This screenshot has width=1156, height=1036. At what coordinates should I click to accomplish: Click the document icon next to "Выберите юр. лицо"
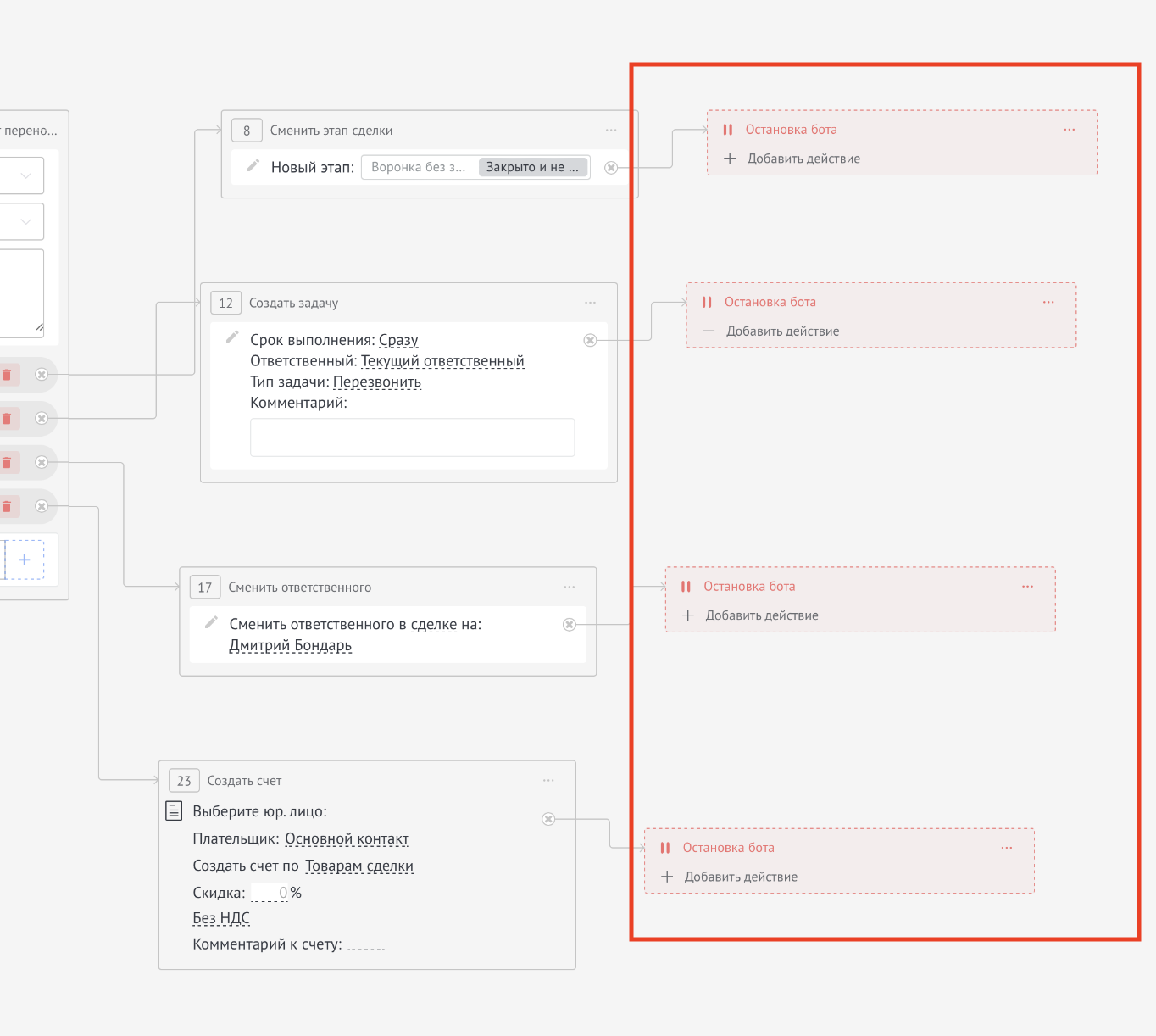point(174,810)
